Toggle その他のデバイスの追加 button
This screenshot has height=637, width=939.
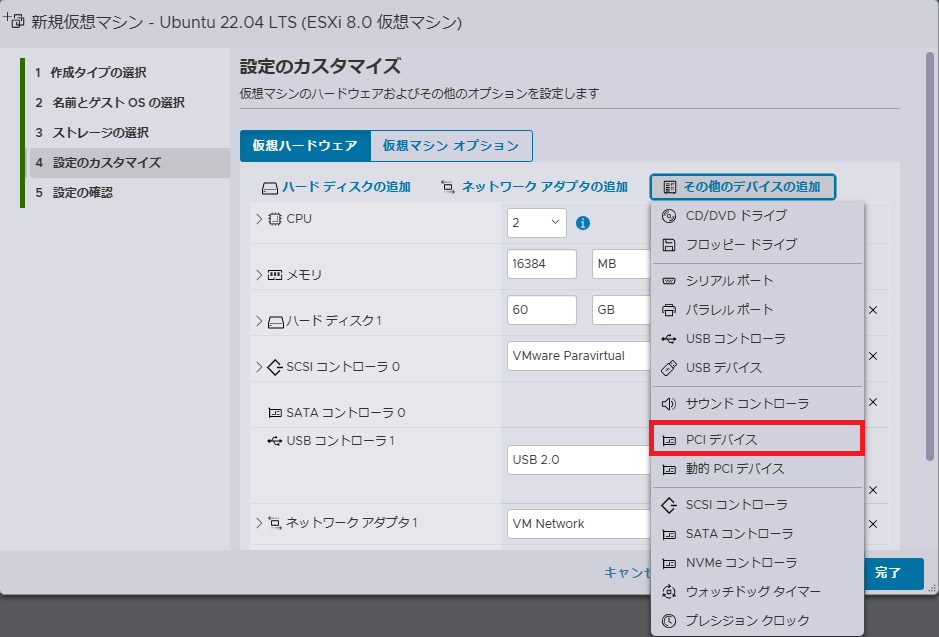[743, 187]
